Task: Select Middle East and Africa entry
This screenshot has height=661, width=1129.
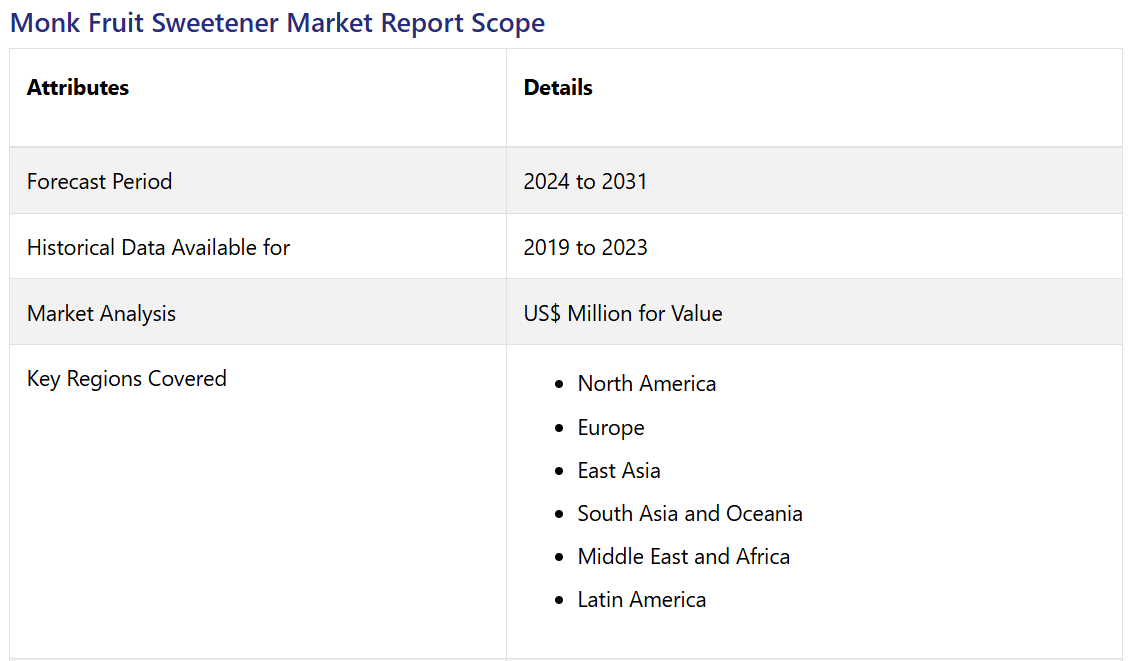Action: coord(683,557)
